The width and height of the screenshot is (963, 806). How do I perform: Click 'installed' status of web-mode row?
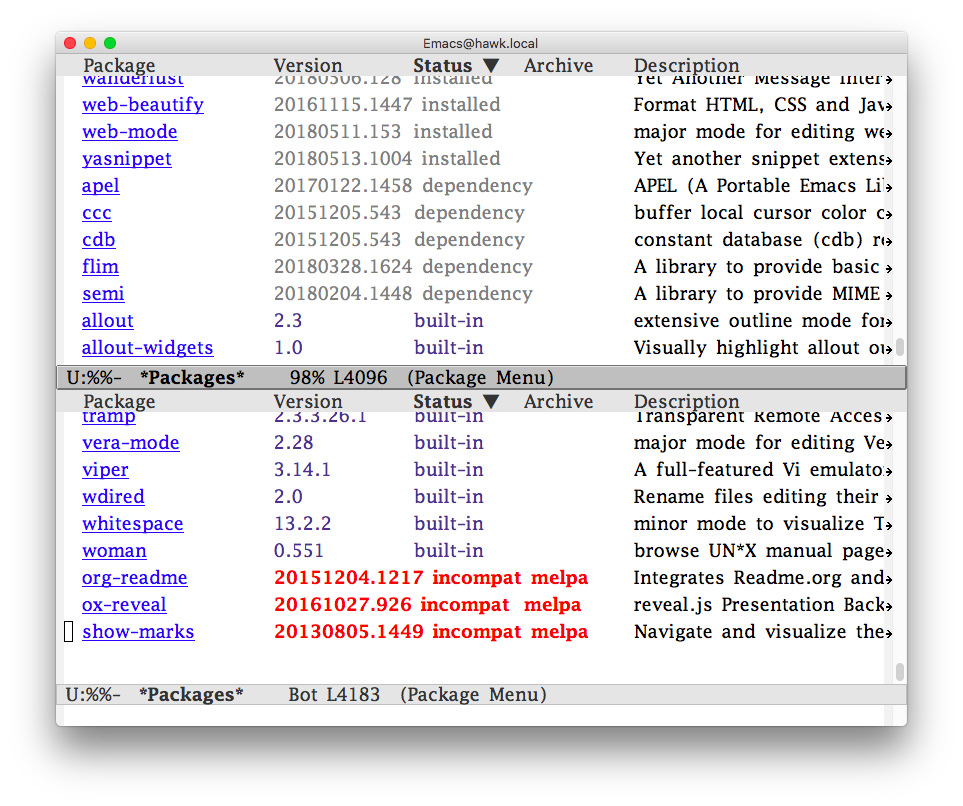pyautogui.click(x=453, y=131)
